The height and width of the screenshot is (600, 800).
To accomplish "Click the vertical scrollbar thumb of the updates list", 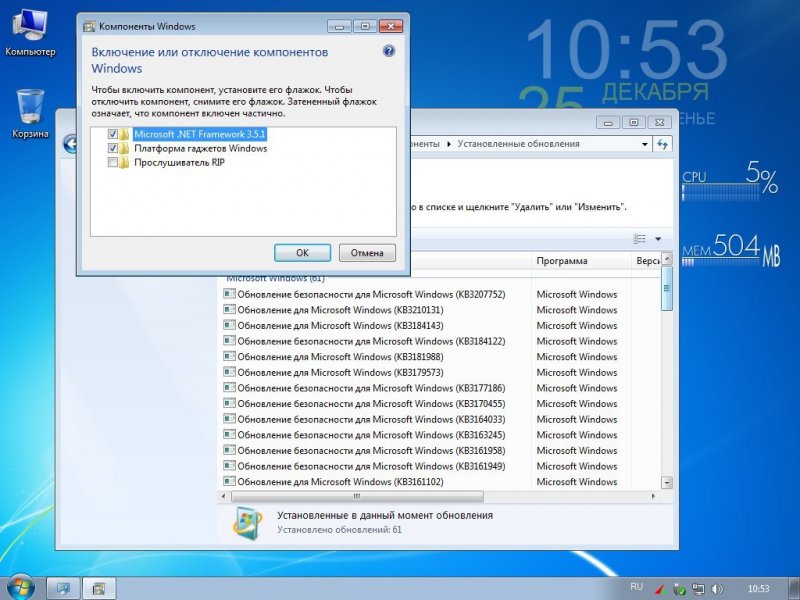I will tap(667, 288).
